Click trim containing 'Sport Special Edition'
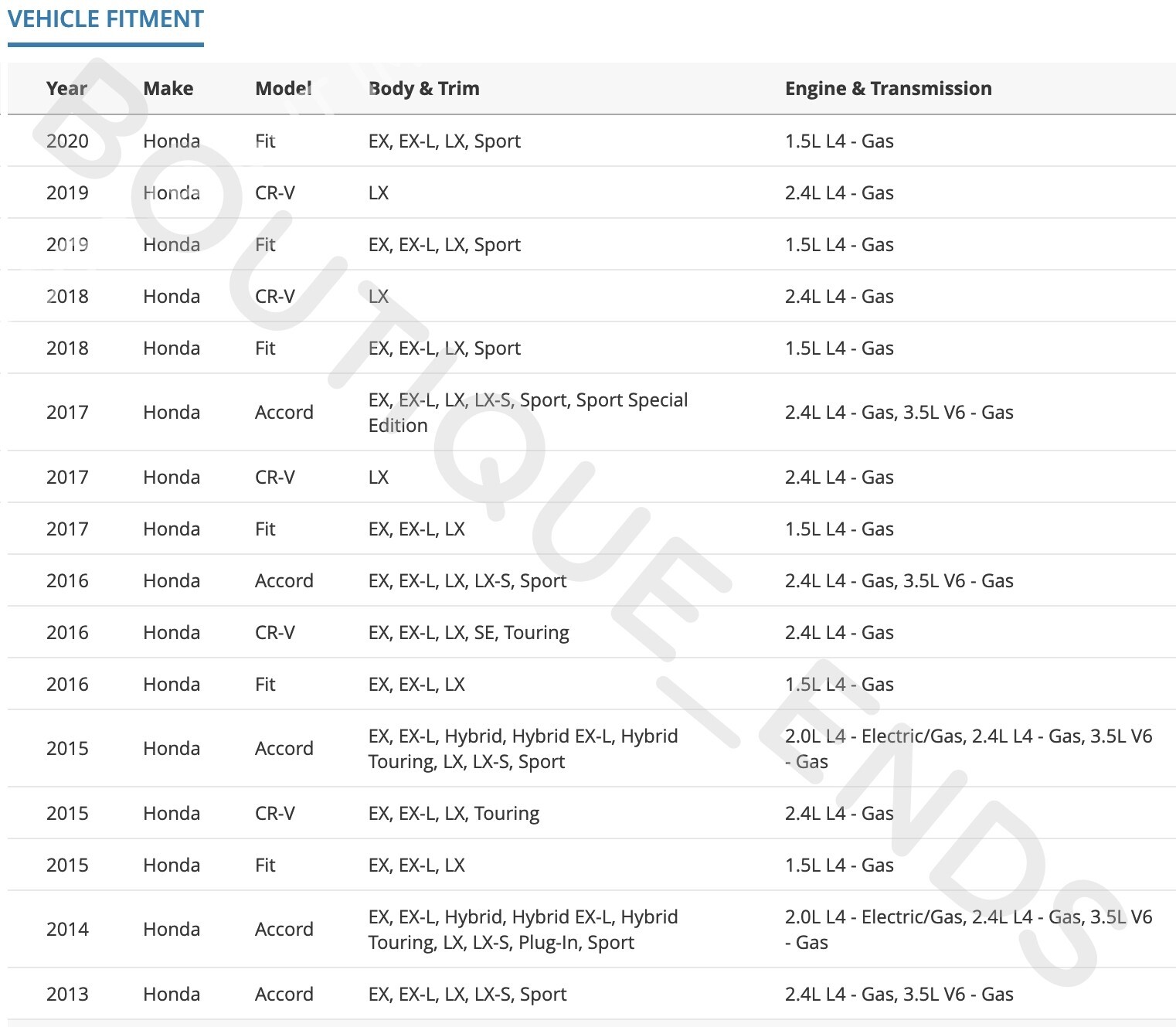The image size is (1176, 1027). pos(528,413)
